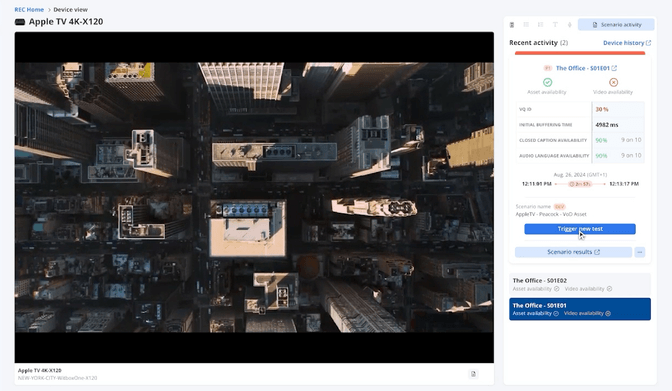672x391 pixels.
Task: Open The Office - S01E01 link
Action: point(586,68)
